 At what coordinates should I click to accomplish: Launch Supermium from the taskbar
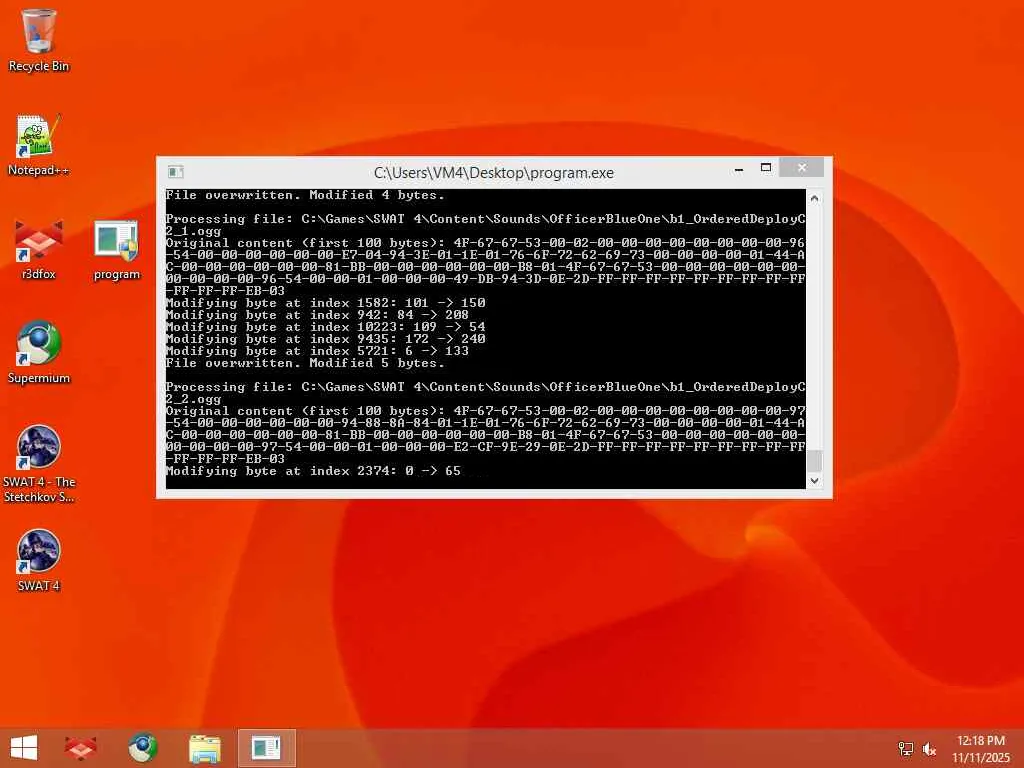142,748
